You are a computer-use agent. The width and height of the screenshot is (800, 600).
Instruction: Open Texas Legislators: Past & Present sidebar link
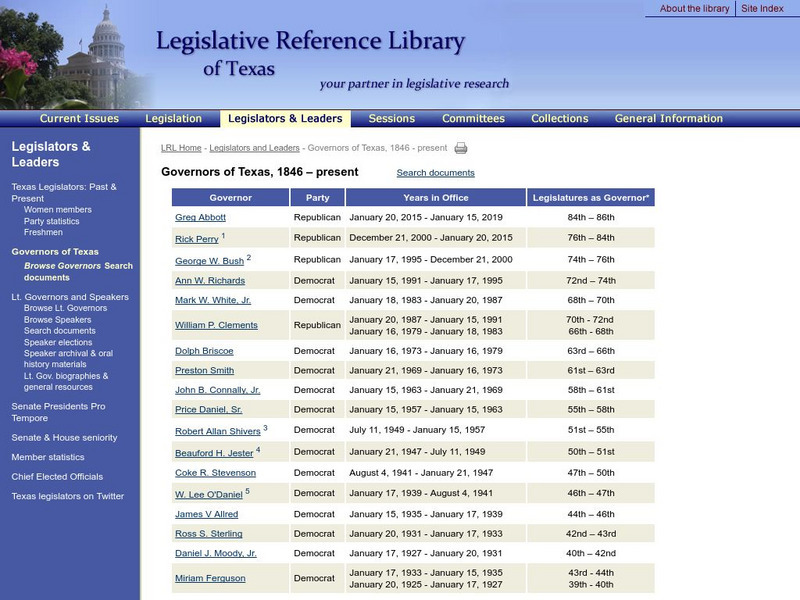pyautogui.click(x=64, y=192)
